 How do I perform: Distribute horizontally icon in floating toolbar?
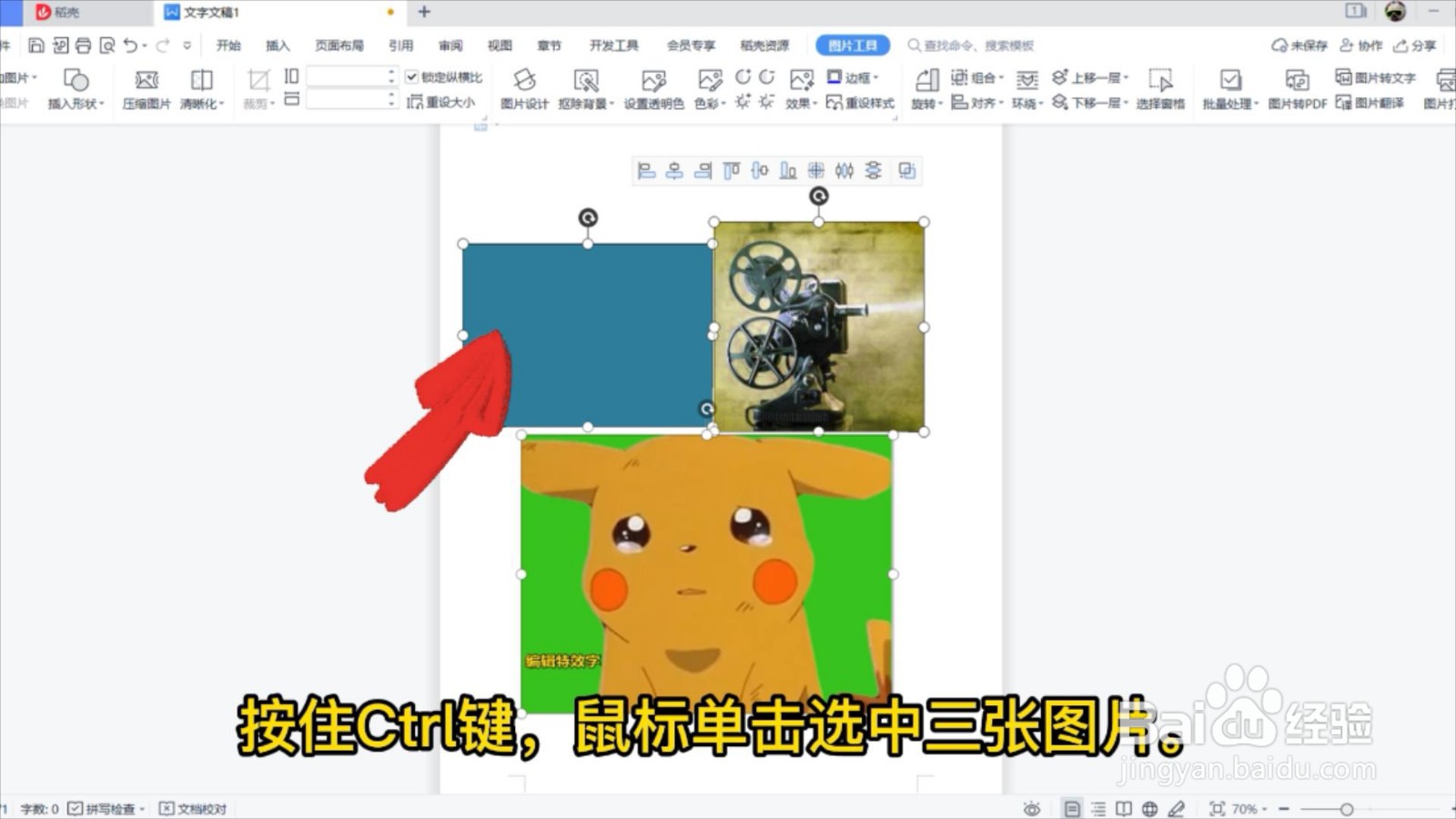844,170
